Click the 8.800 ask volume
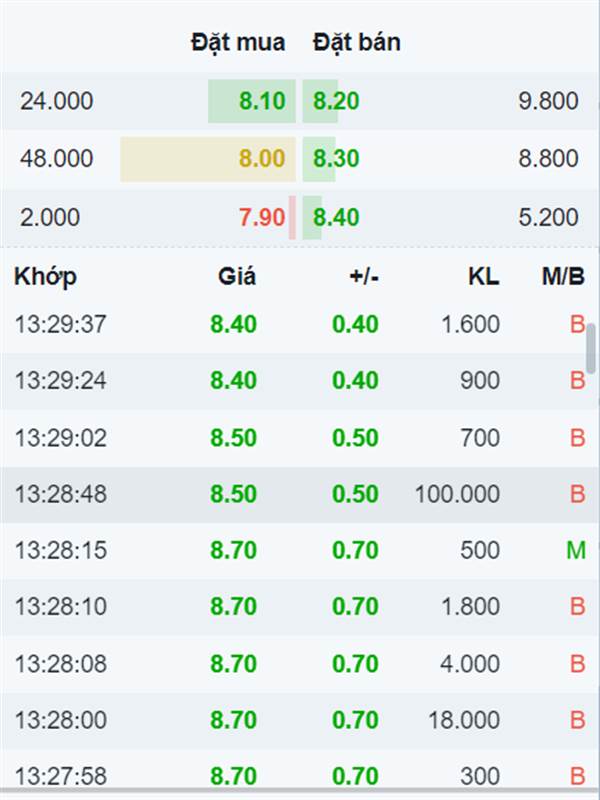 tap(548, 159)
